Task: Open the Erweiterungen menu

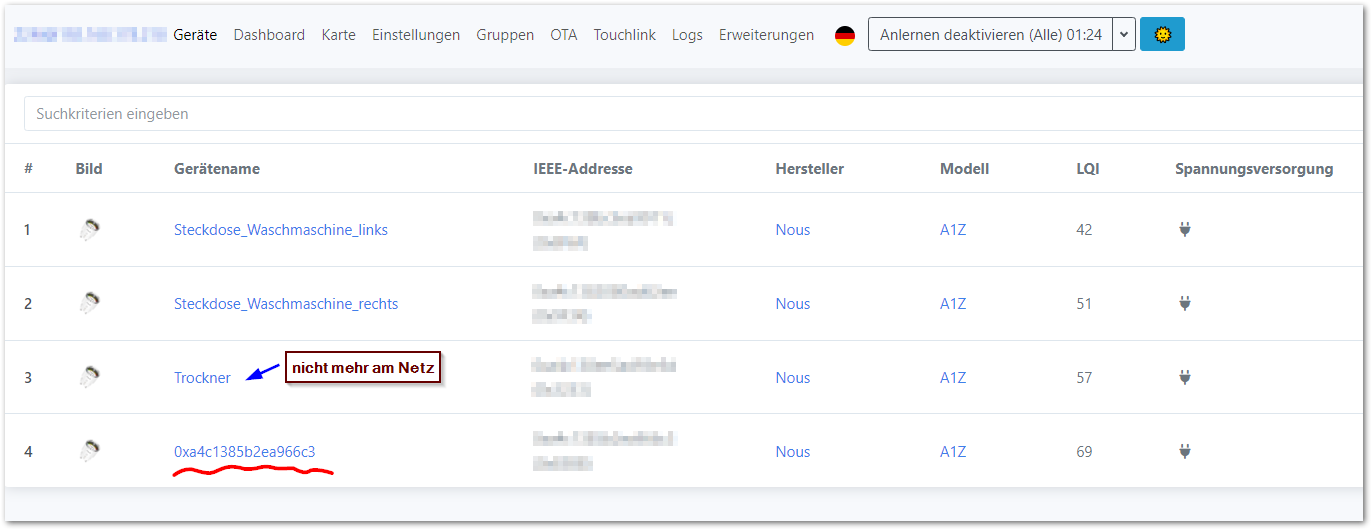Action: (766, 35)
